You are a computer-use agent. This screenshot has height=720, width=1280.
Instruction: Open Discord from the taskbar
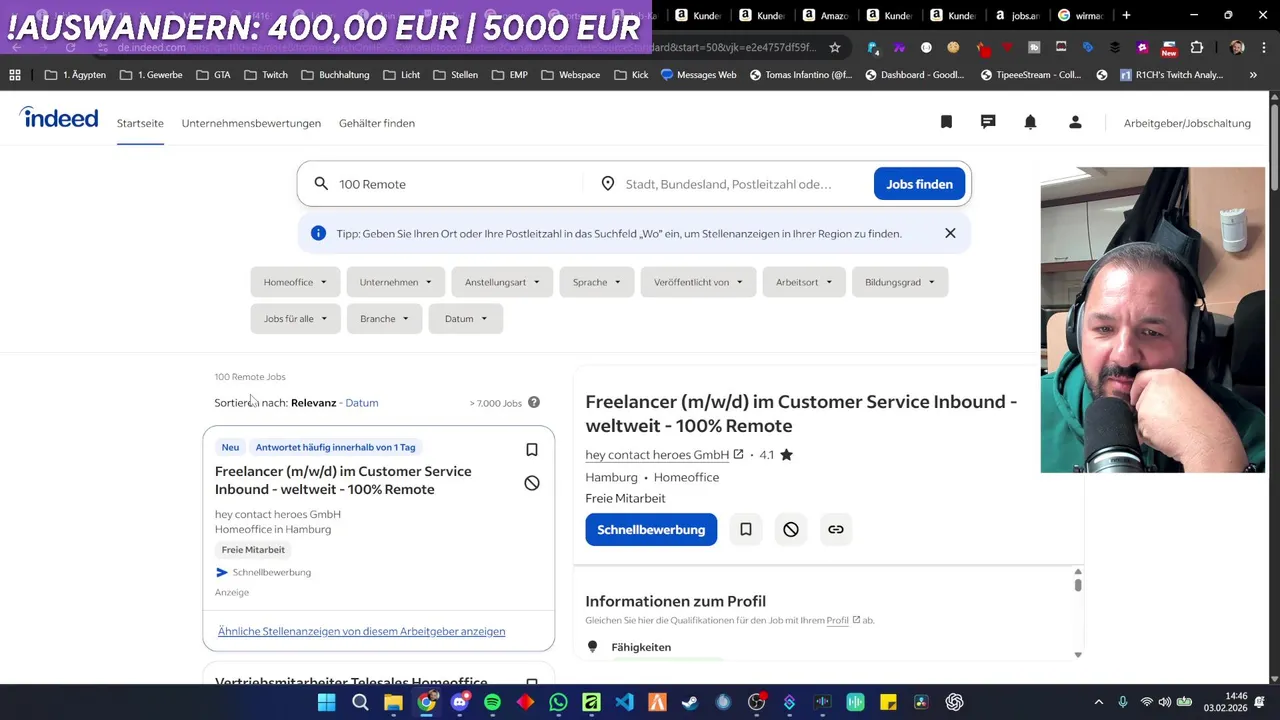coord(459,702)
